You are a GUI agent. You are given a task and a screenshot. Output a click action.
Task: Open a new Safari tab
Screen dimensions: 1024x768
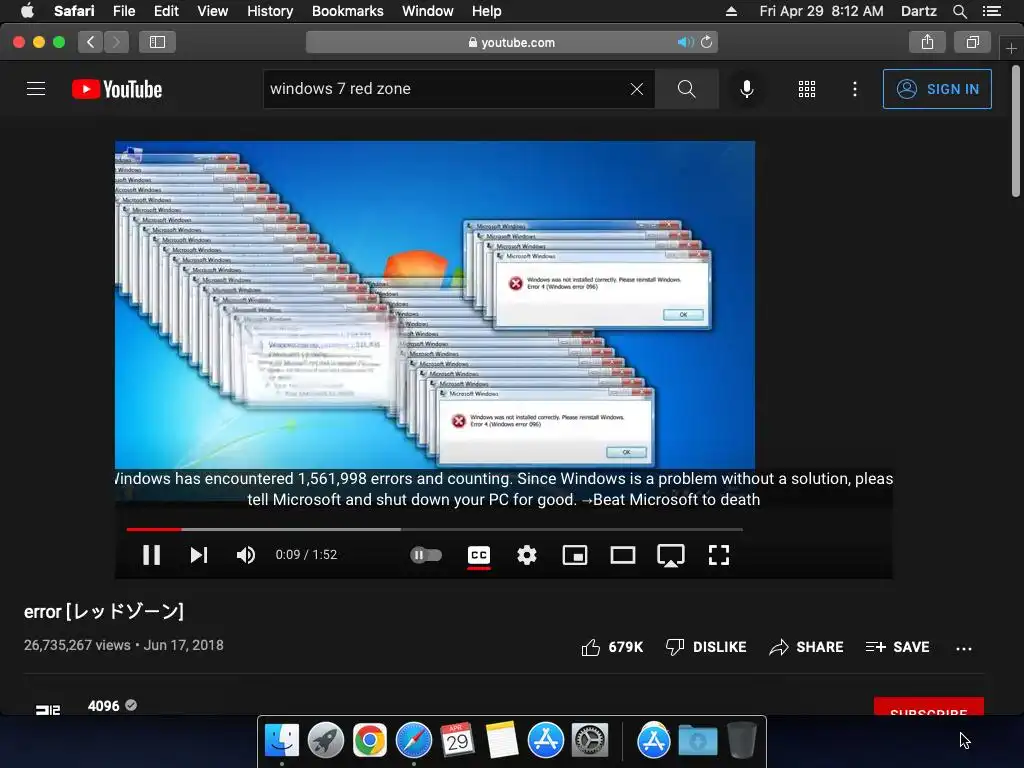point(1011,48)
